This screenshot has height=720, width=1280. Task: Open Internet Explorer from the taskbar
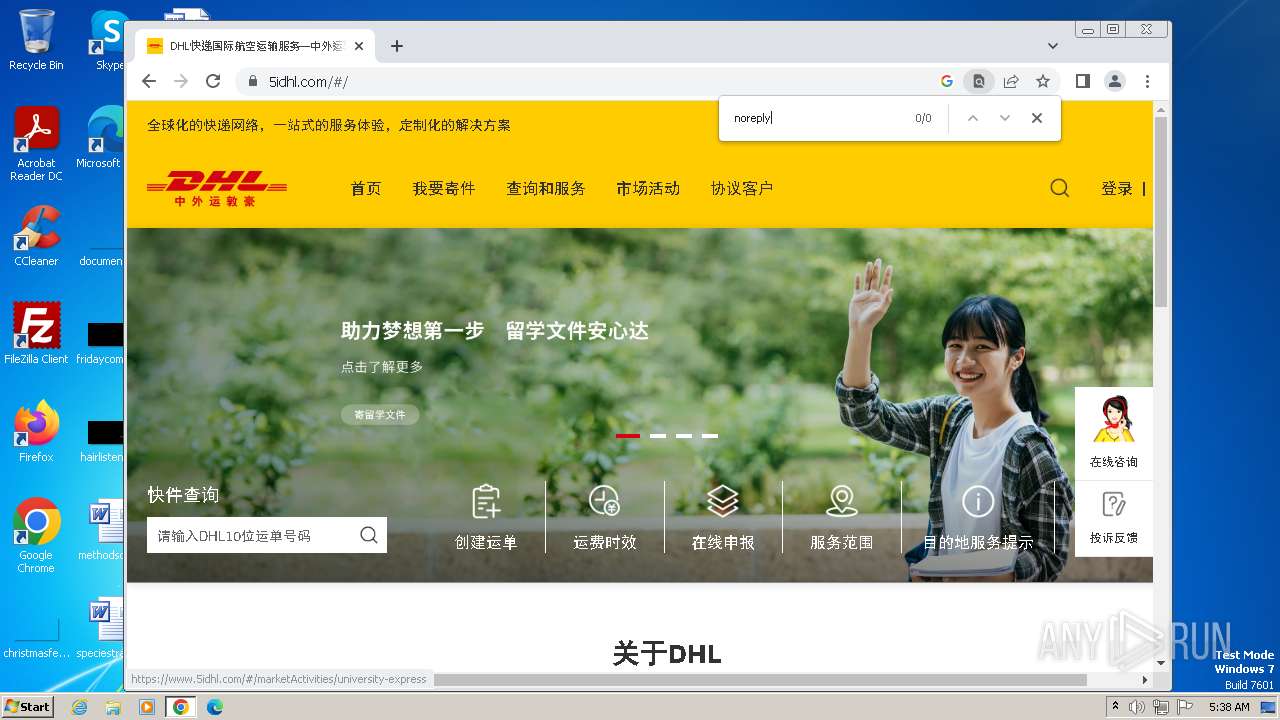[x=80, y=707]
